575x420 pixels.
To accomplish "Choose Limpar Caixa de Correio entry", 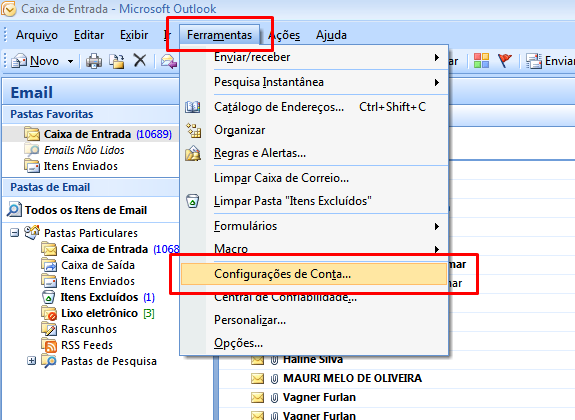I will pyautogui.click(x=314, y=178).
